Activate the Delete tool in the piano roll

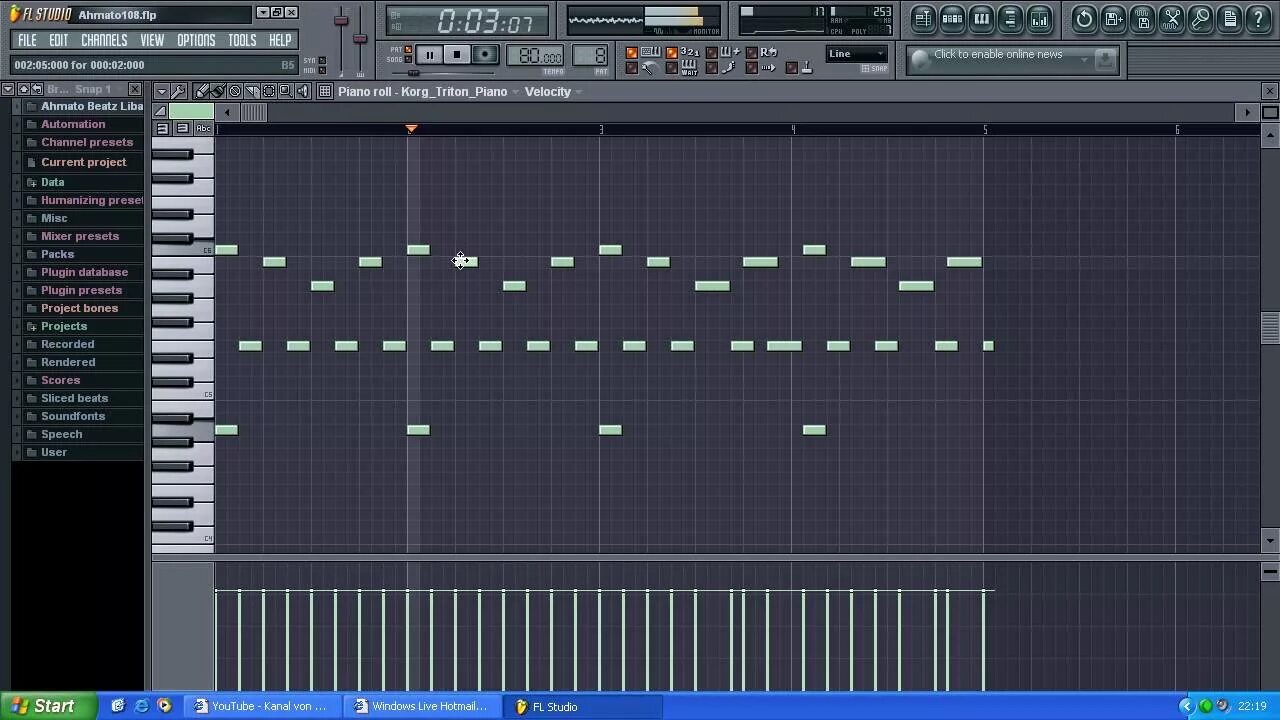tap(235, 91)
